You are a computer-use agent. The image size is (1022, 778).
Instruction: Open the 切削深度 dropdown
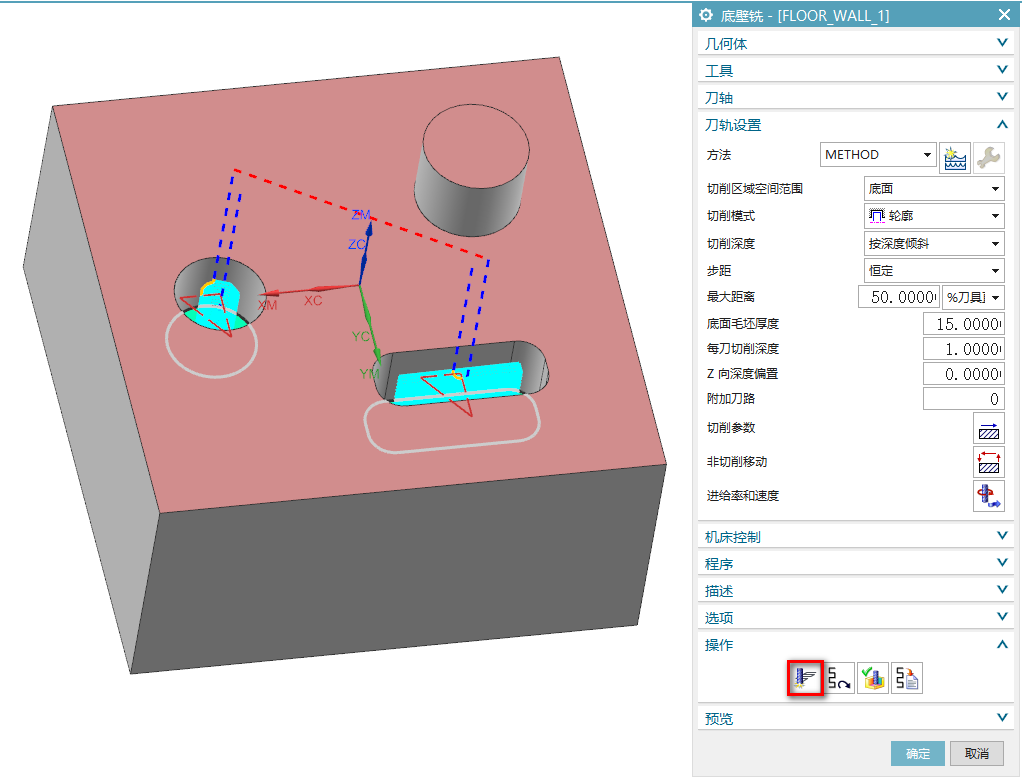[933, 243]
